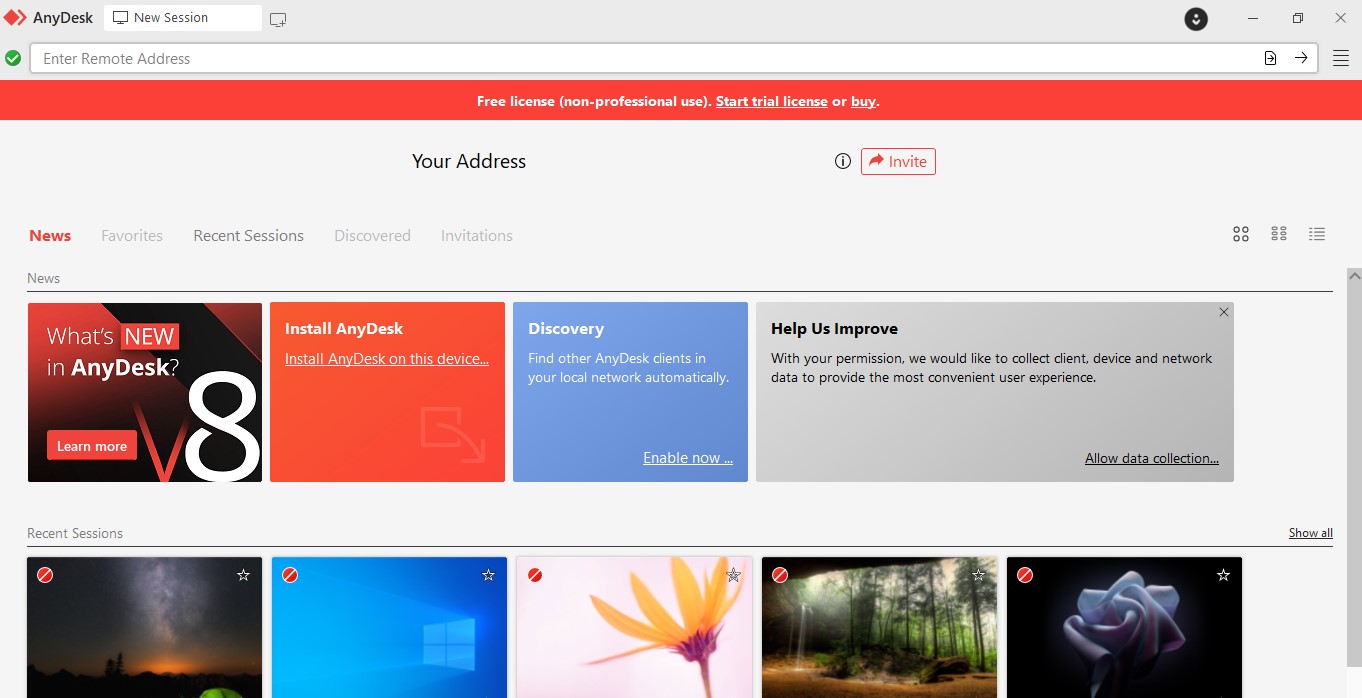
Task: Close the Help Us Improve card
Action: 1224,312
